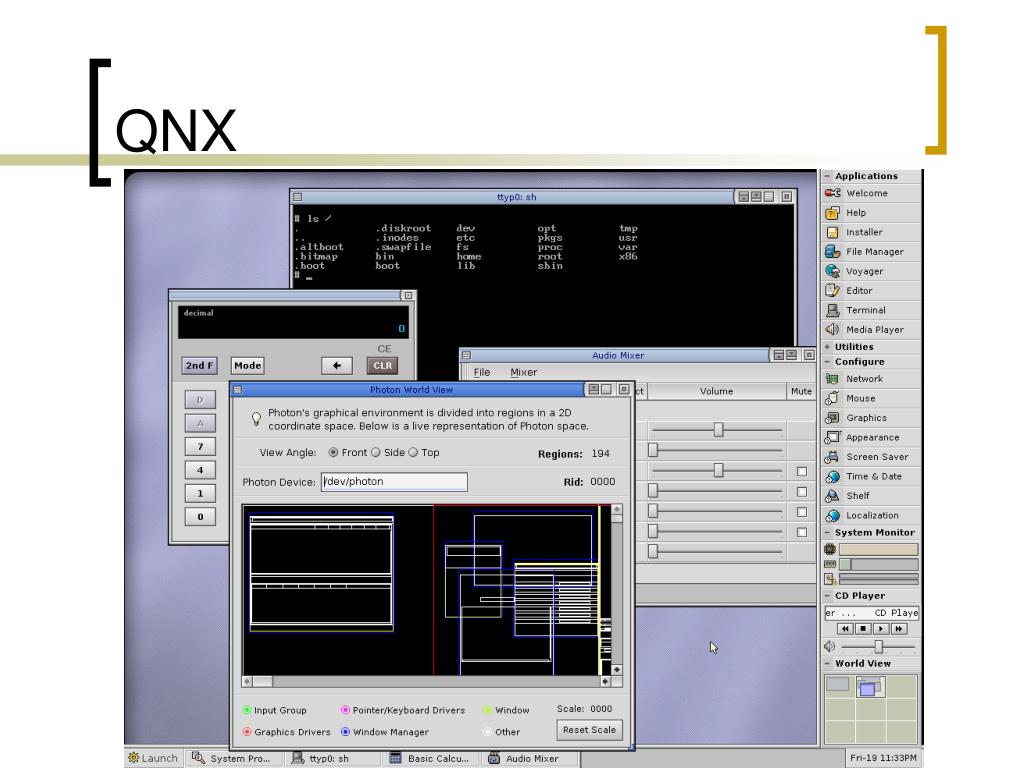Click the lightbulb hint icon in World View
Image resolution: width=1024 pixels, height=768 pixels.
[256, 419]
